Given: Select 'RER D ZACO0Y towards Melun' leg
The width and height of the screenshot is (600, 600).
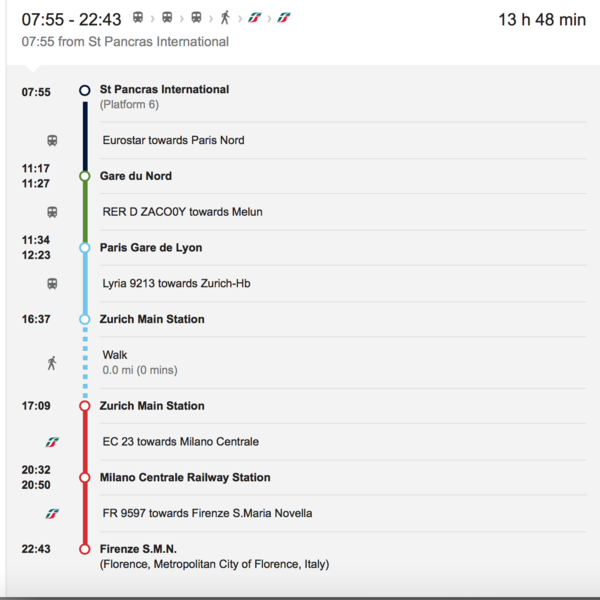Looking at the screenshot, I should pos(183,212).
